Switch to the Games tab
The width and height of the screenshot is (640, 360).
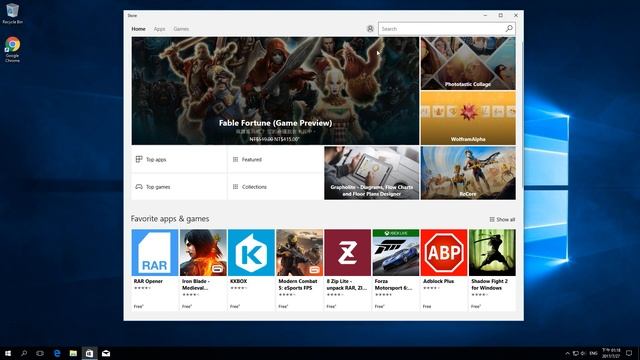pos(181,29)
